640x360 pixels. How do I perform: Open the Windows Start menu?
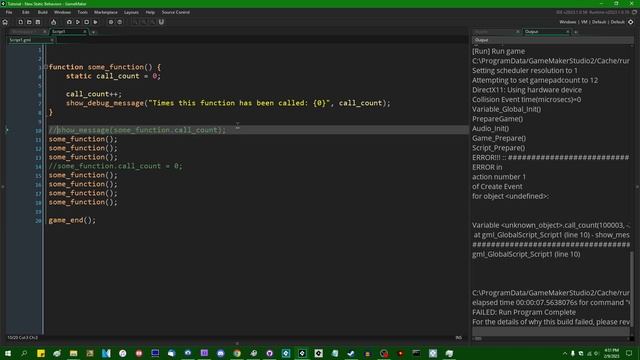pos(8,353)
